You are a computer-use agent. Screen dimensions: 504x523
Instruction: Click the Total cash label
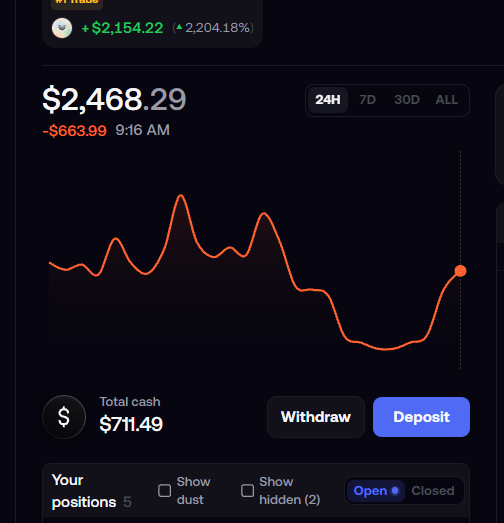click(x=130, y=402)
